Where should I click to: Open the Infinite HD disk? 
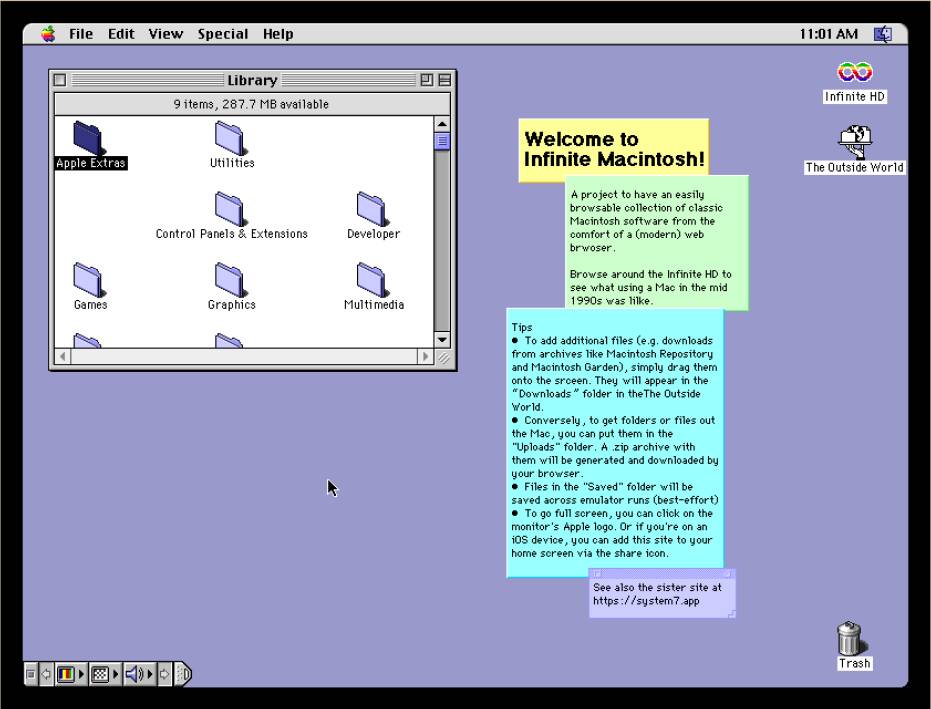coord(853,72)
